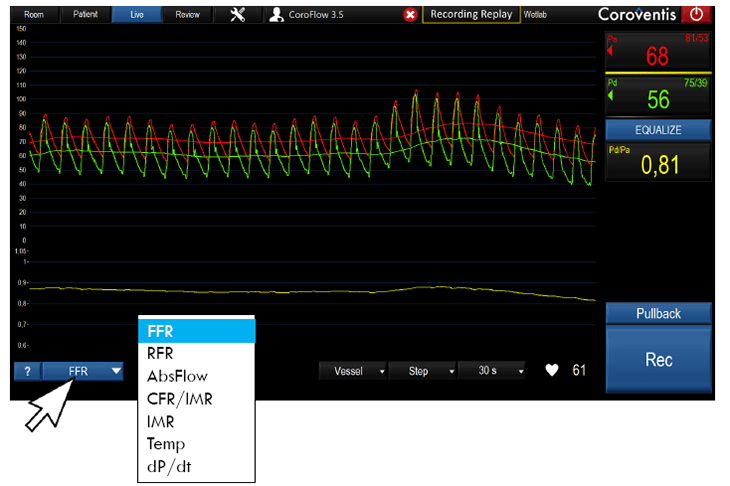The width and height of the screenshot is (730, 486).
Task: Open the wrench and screwdriver settings icon
Action: 237,15
